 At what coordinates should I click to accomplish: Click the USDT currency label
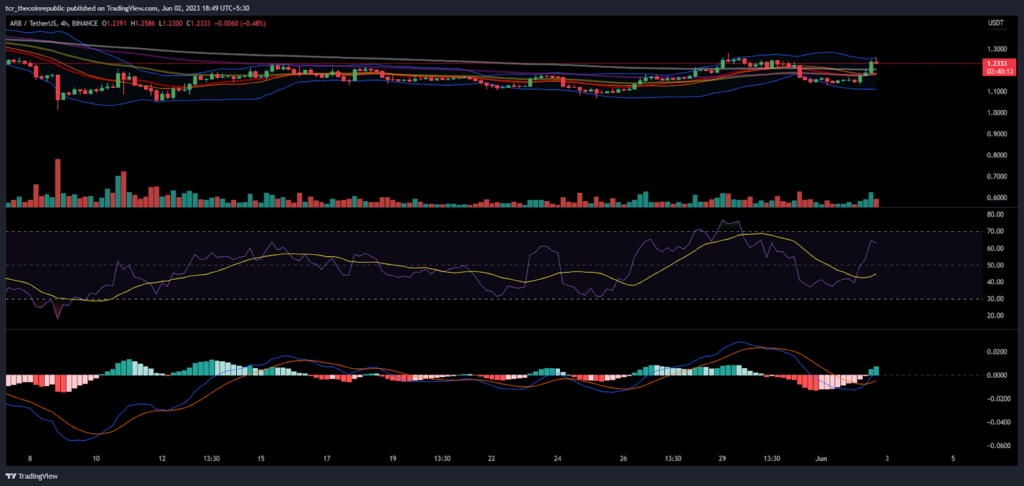[x=995, y=24]
